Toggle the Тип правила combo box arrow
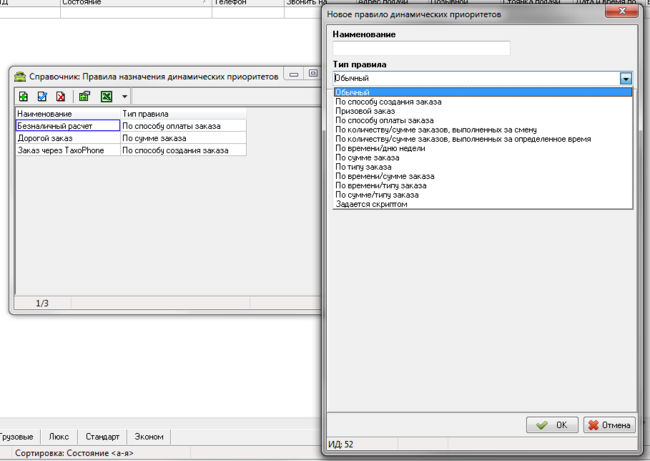 pos(626,78)
